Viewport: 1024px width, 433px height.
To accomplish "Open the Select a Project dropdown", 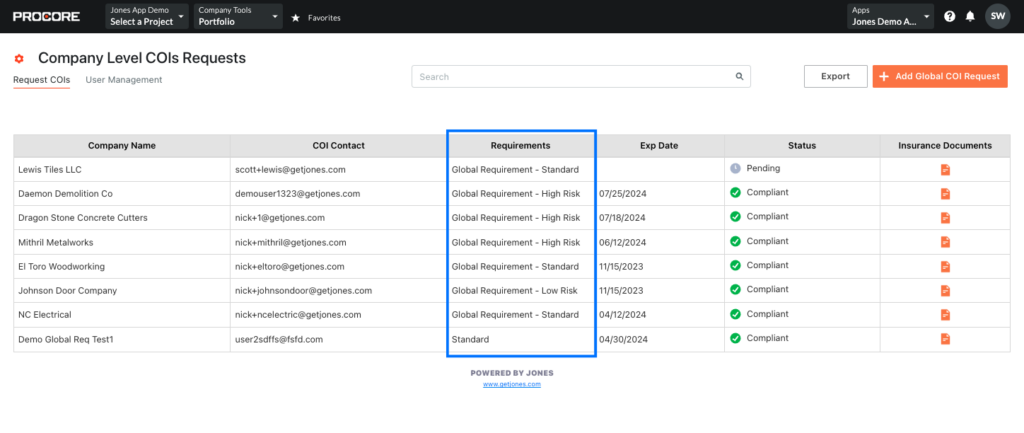I will [x=147, y=16].
